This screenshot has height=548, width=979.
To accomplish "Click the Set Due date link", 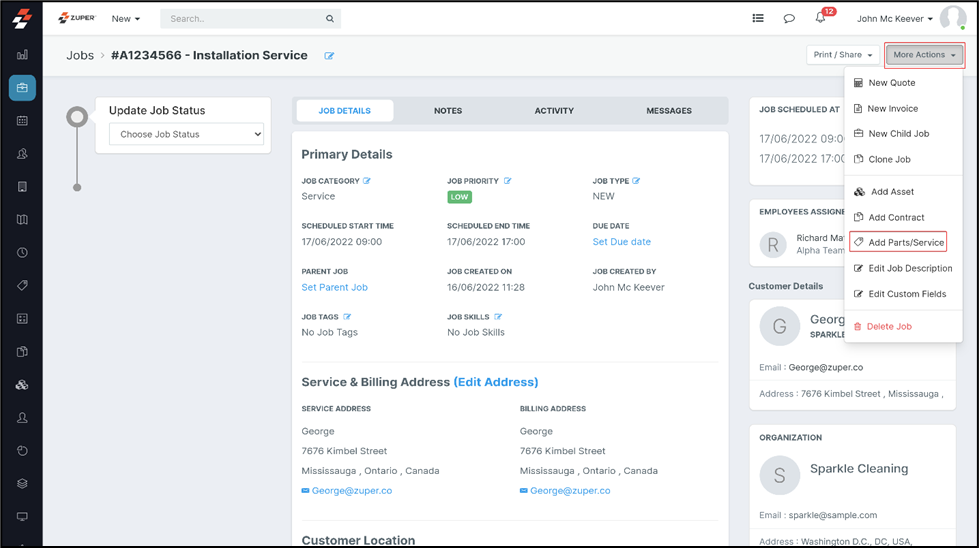I will [621, 242].
